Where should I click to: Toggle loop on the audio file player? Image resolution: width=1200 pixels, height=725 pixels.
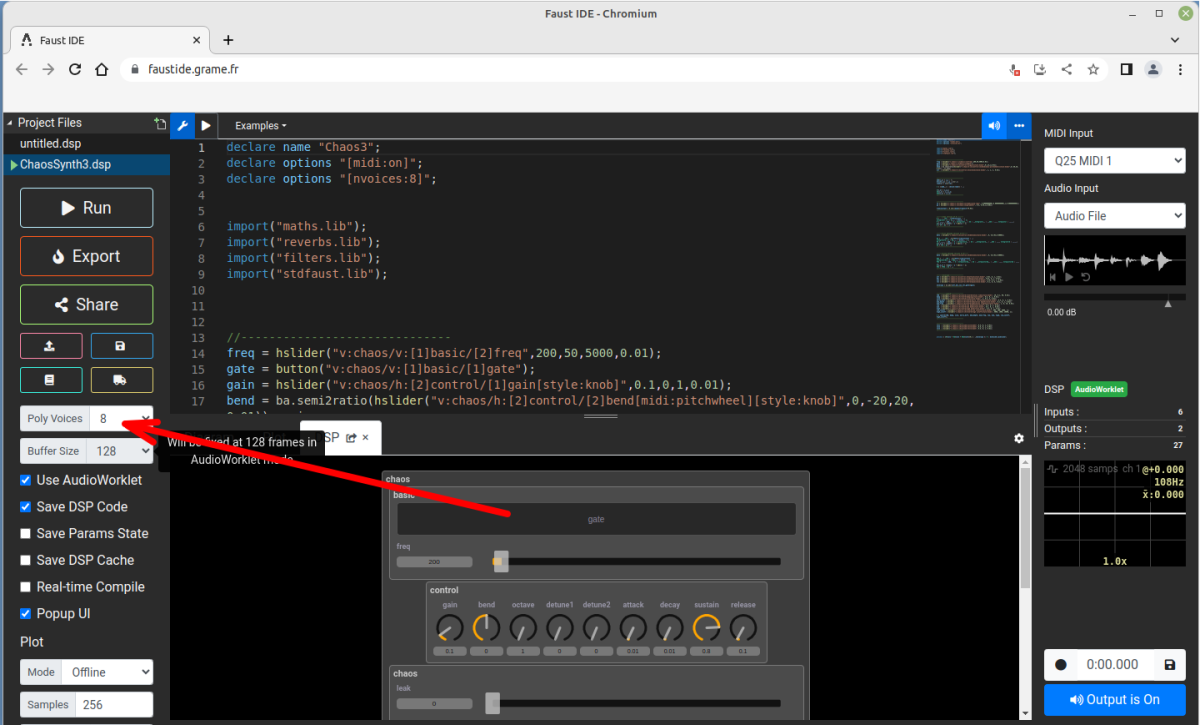pos(1086,277)
